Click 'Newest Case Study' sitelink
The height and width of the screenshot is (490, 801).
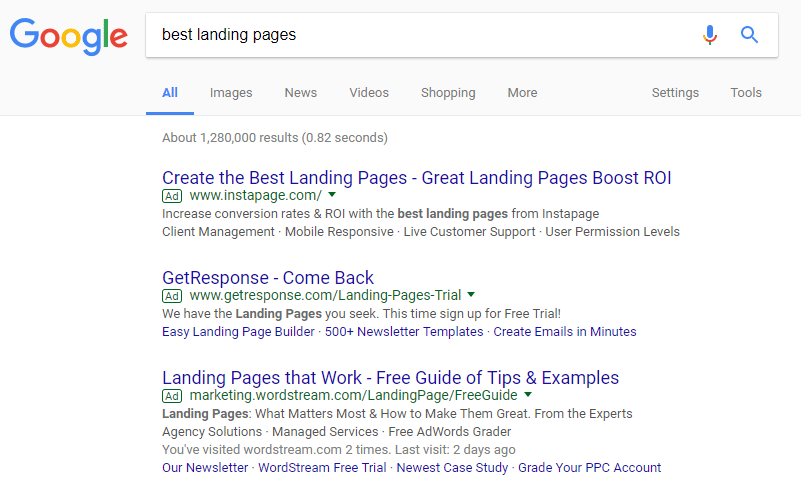pos(452,468)
